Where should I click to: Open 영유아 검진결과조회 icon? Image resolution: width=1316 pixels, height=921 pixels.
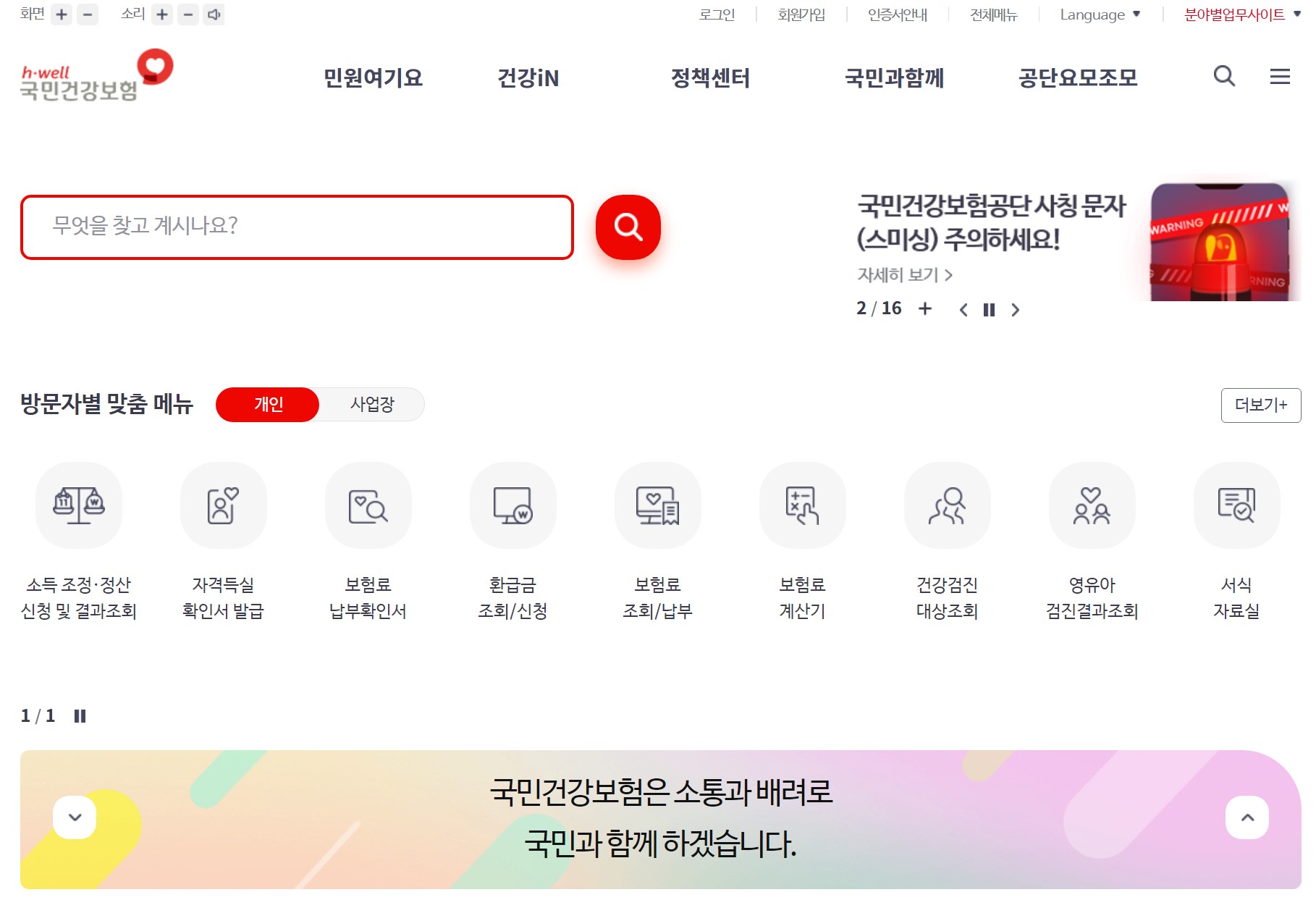click(1092, 505)
